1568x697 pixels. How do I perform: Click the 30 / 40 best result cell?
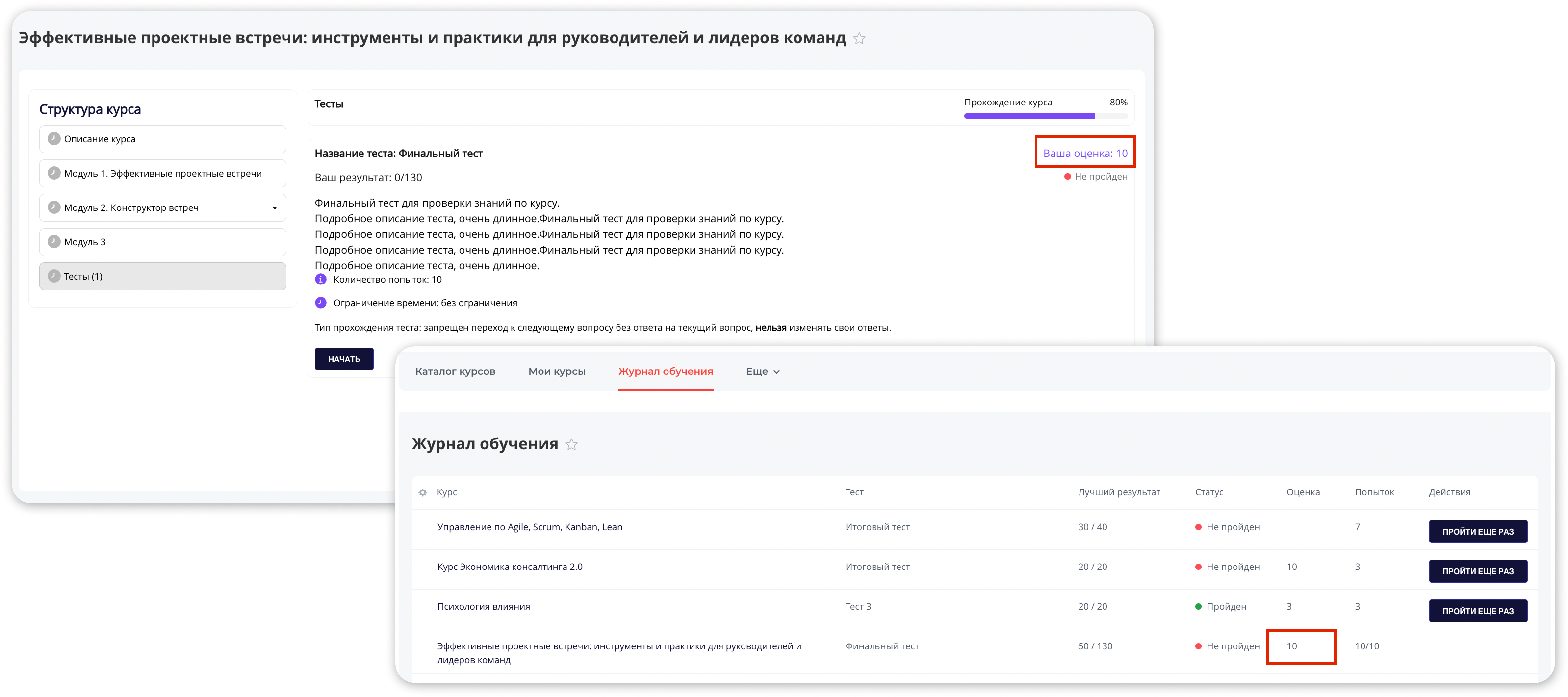click(1092, 527)
